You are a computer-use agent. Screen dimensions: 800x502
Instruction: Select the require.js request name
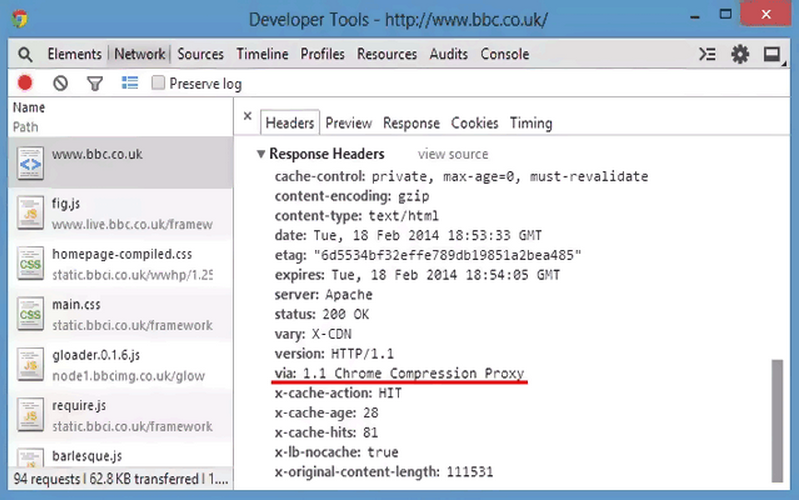(79, 406)
